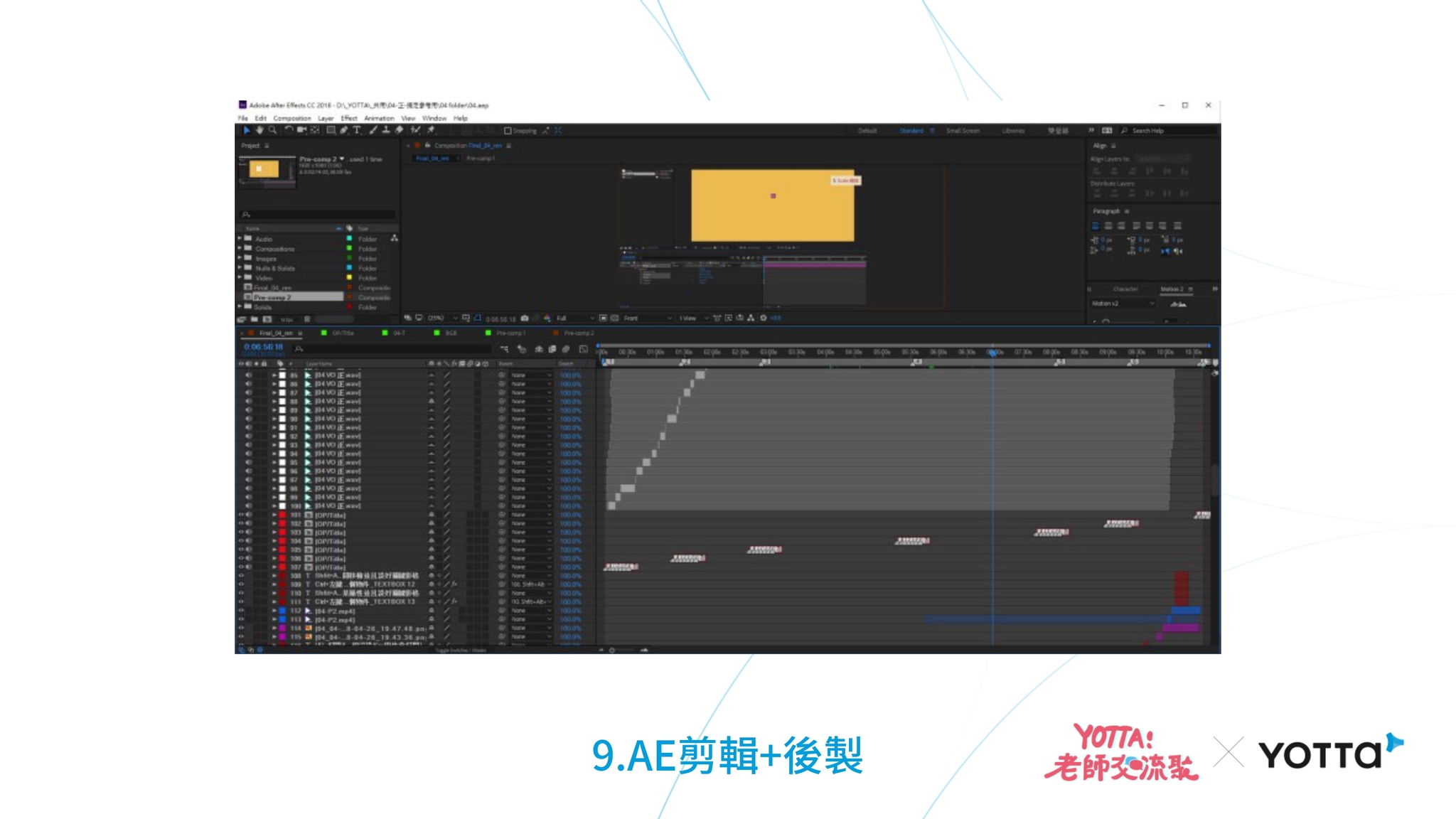Expand the Nulls & Solids folder

coord(240,268)
